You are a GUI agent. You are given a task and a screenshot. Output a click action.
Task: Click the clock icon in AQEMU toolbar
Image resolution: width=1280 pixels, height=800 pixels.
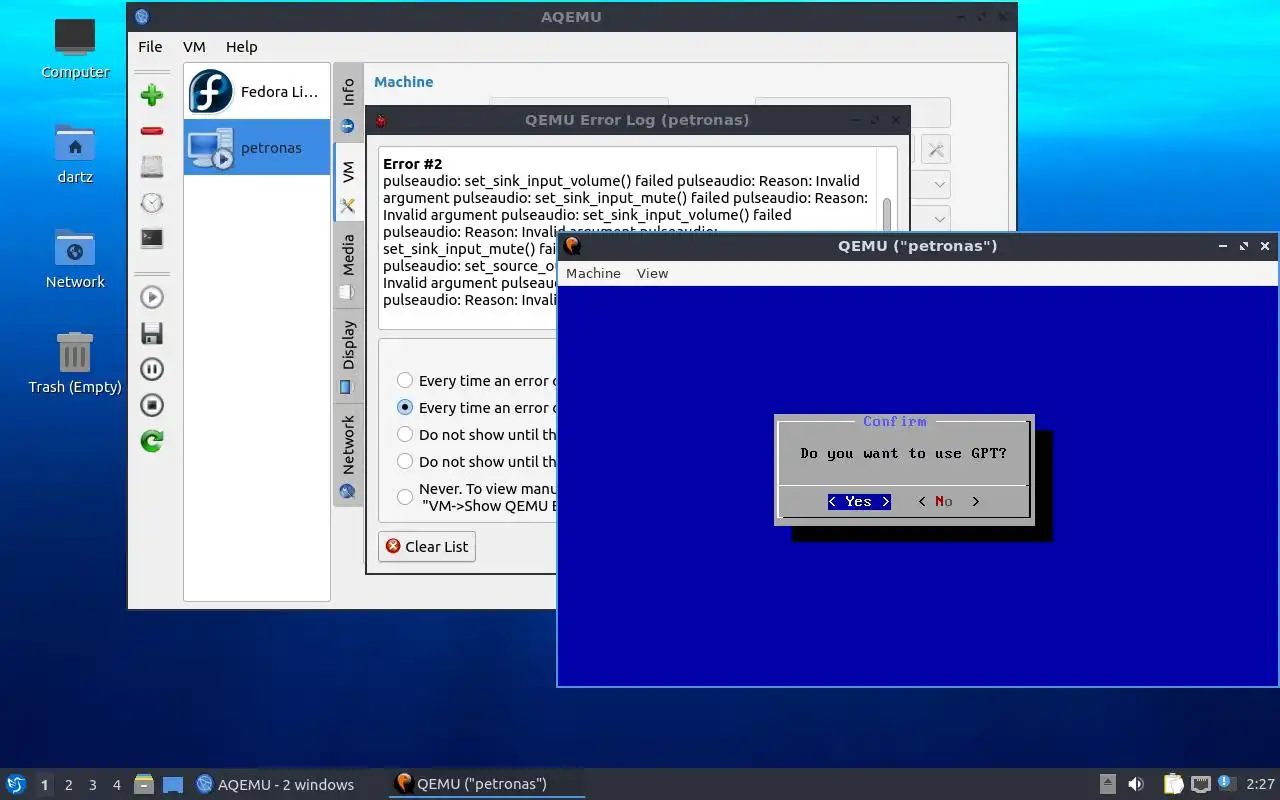[x=152, y=203]
